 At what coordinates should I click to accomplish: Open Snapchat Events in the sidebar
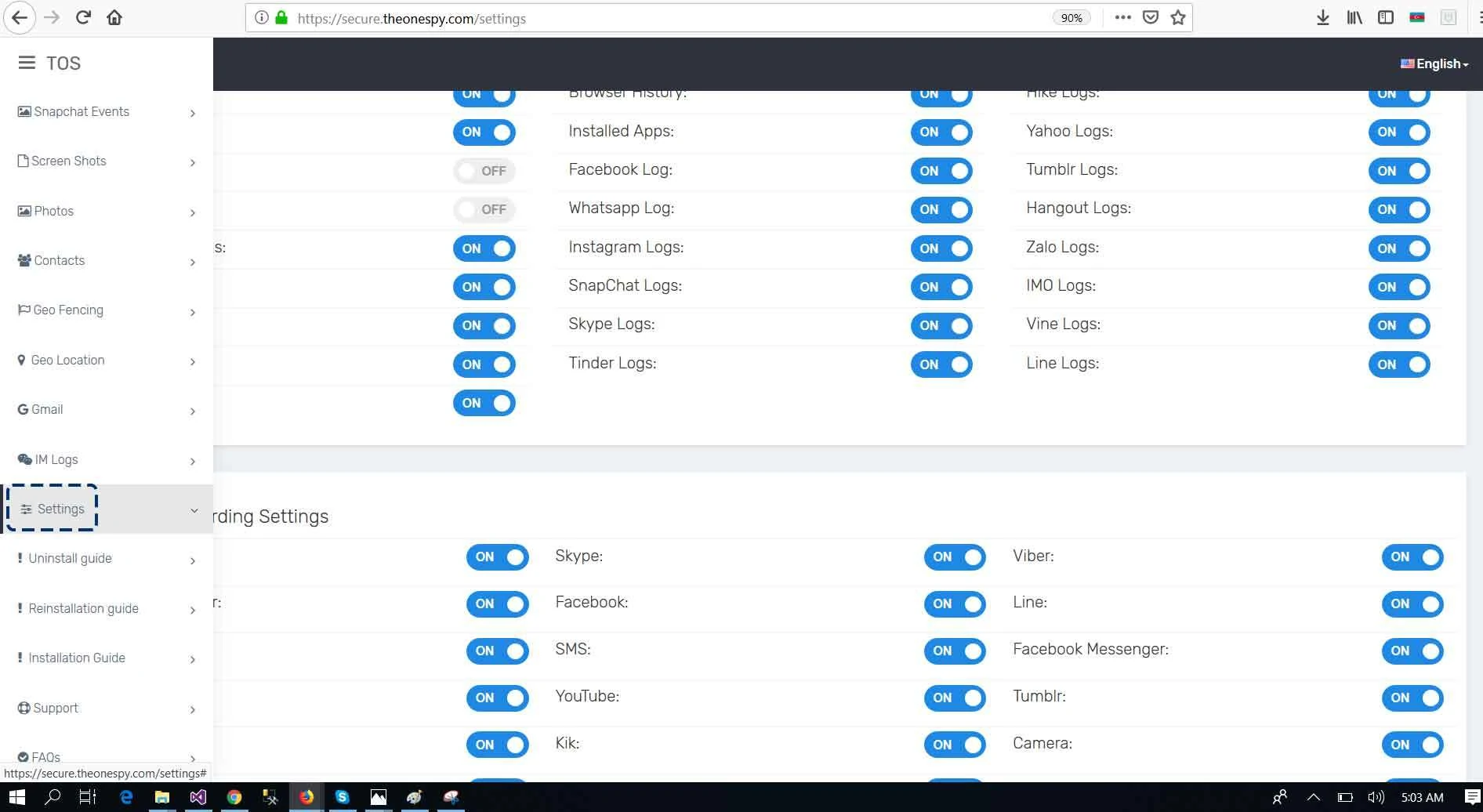click(82, 112)
